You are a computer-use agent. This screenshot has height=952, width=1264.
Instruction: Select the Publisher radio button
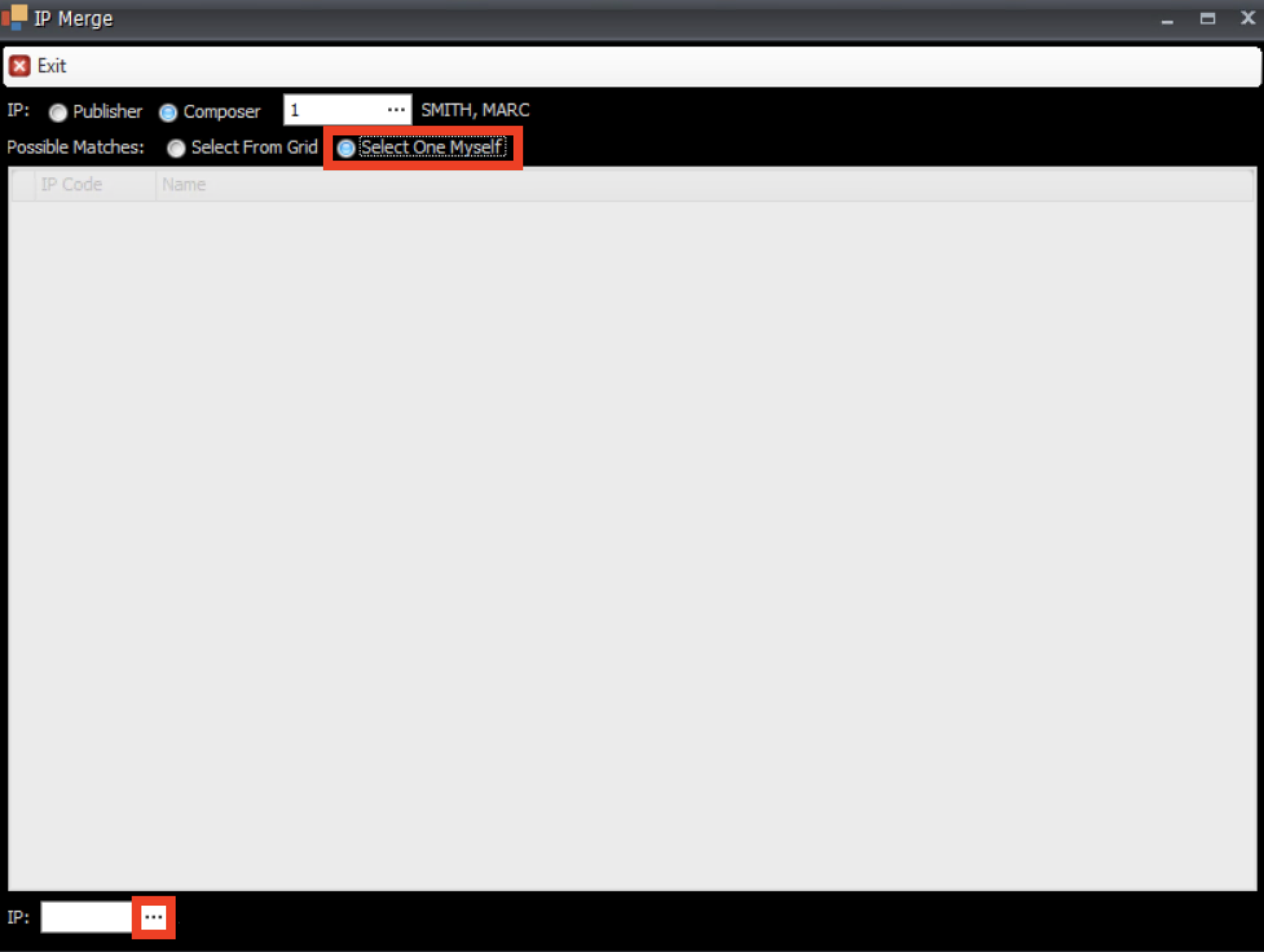pyautogui.click(x=58, y=113)
